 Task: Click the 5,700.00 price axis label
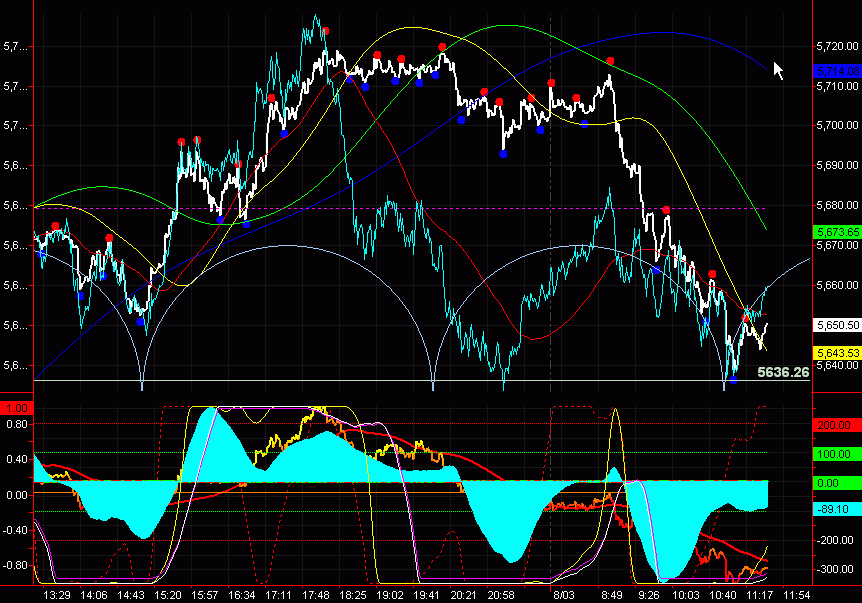tap(837, 125)
